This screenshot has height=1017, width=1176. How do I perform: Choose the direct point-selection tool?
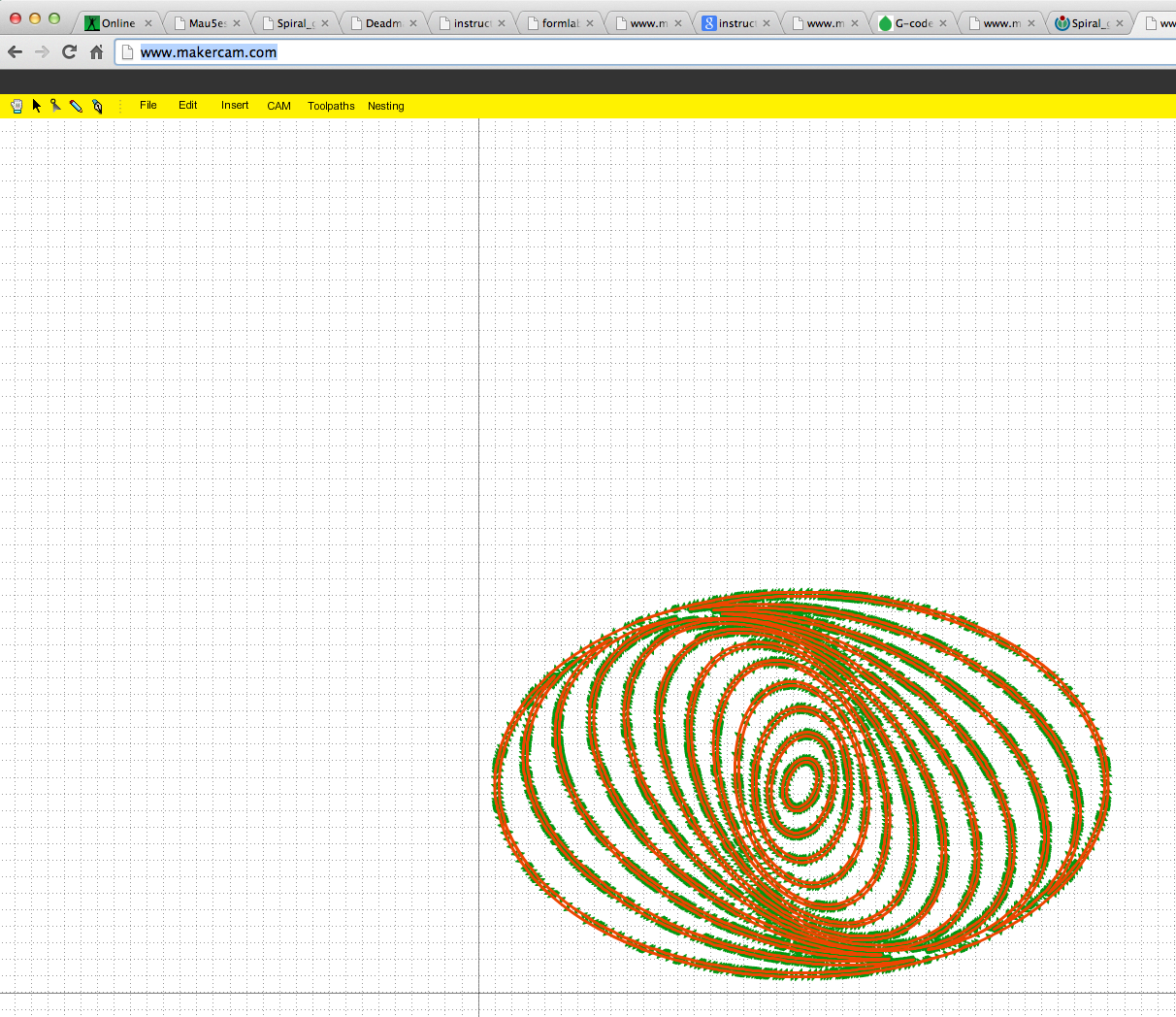click(x=55, y=105)
